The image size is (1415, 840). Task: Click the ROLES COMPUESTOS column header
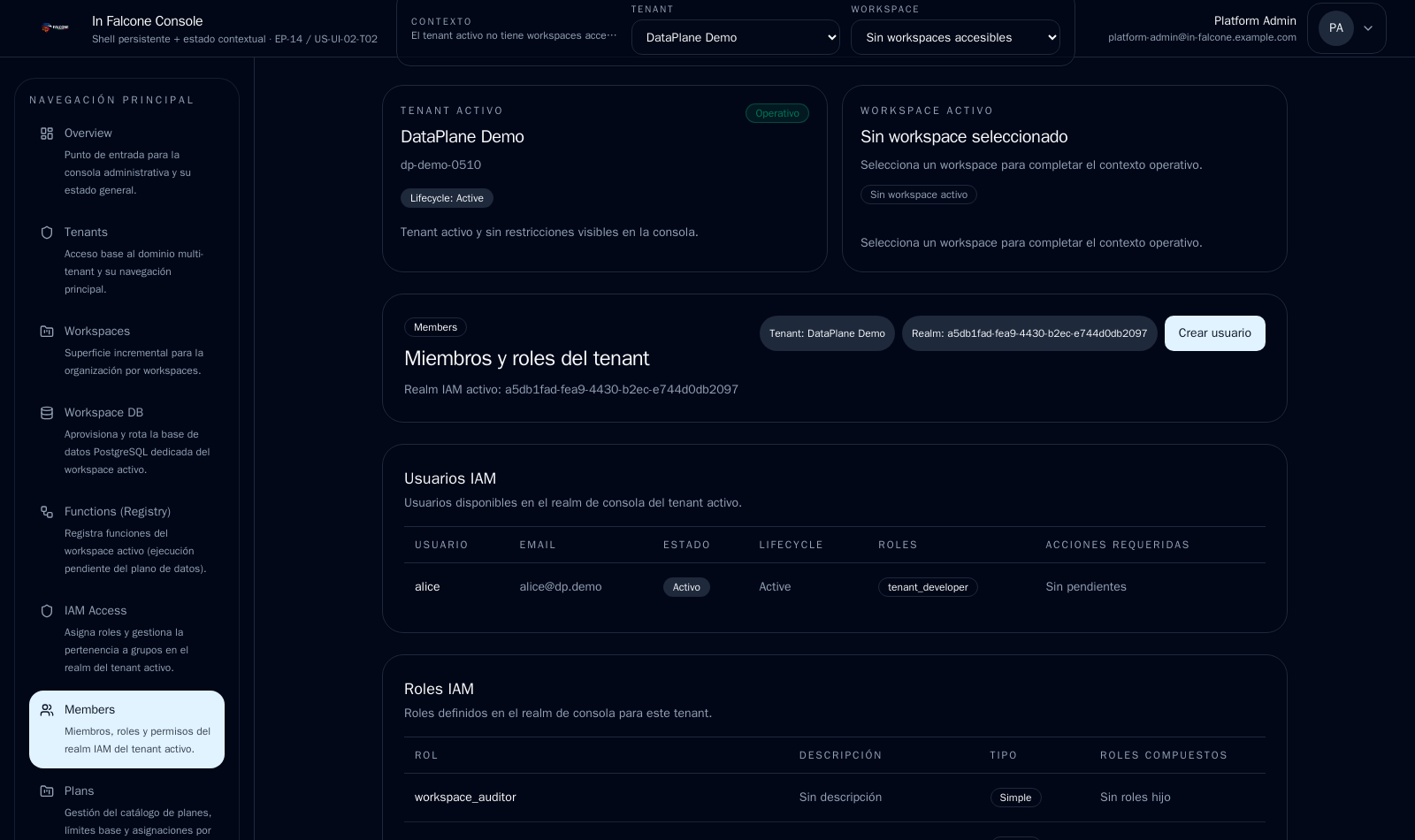click(x=1164, y=755)
